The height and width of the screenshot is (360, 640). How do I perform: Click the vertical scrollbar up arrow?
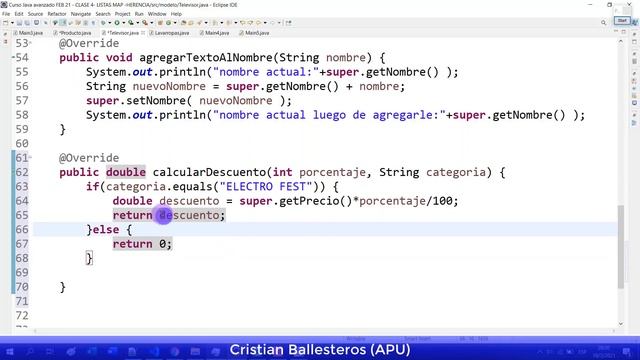click(621, 41)
